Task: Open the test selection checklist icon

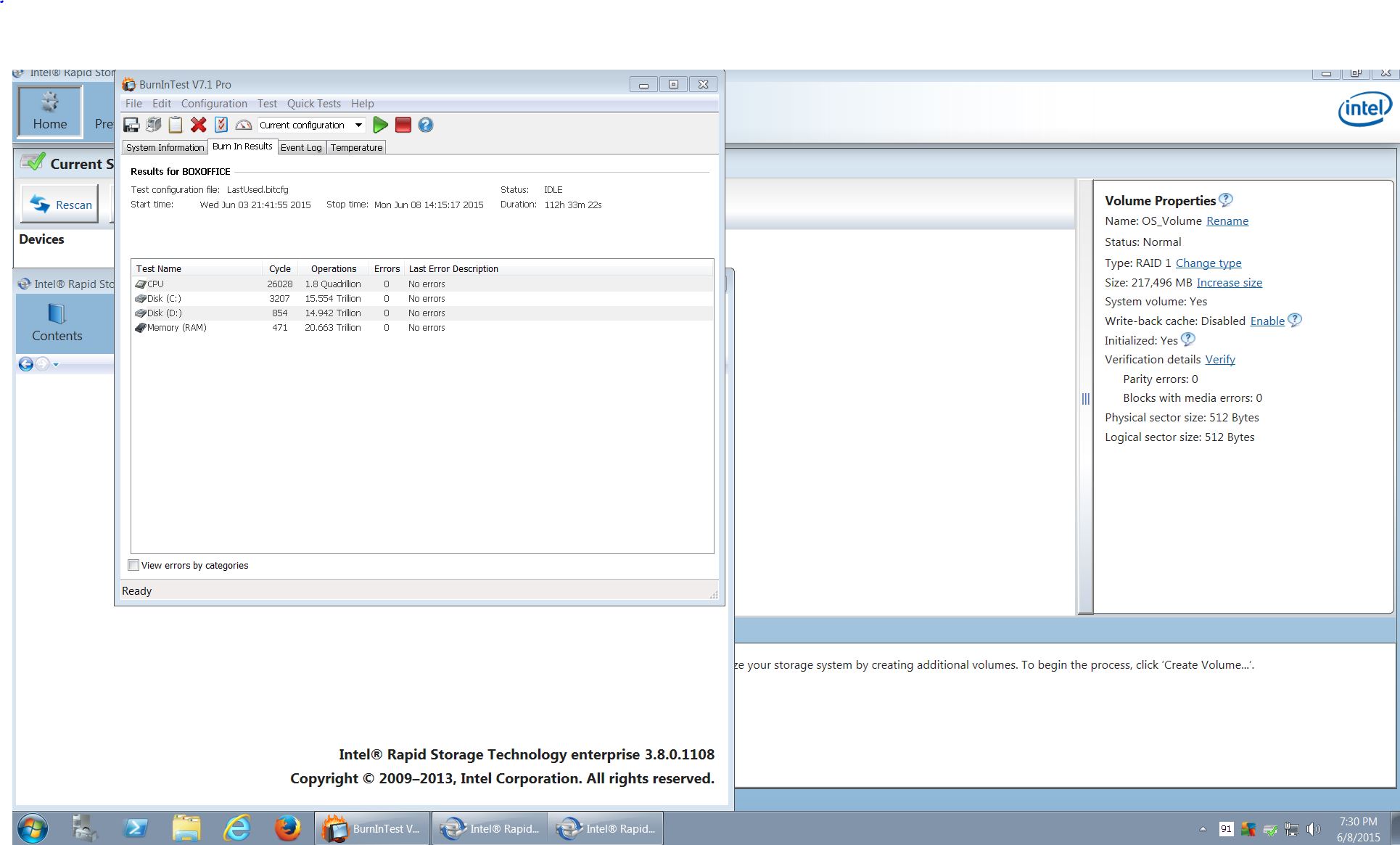Action: 221,125
